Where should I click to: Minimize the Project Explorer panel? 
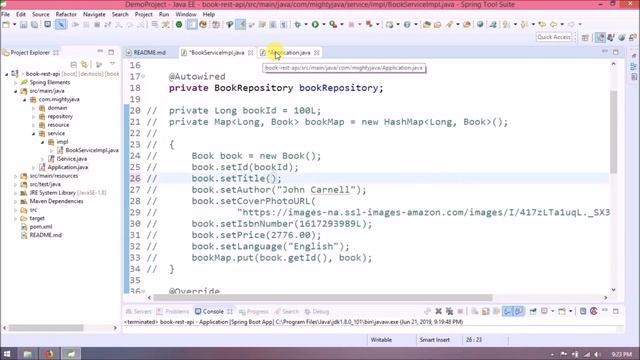pyautogui.click(x=100, y=52)
